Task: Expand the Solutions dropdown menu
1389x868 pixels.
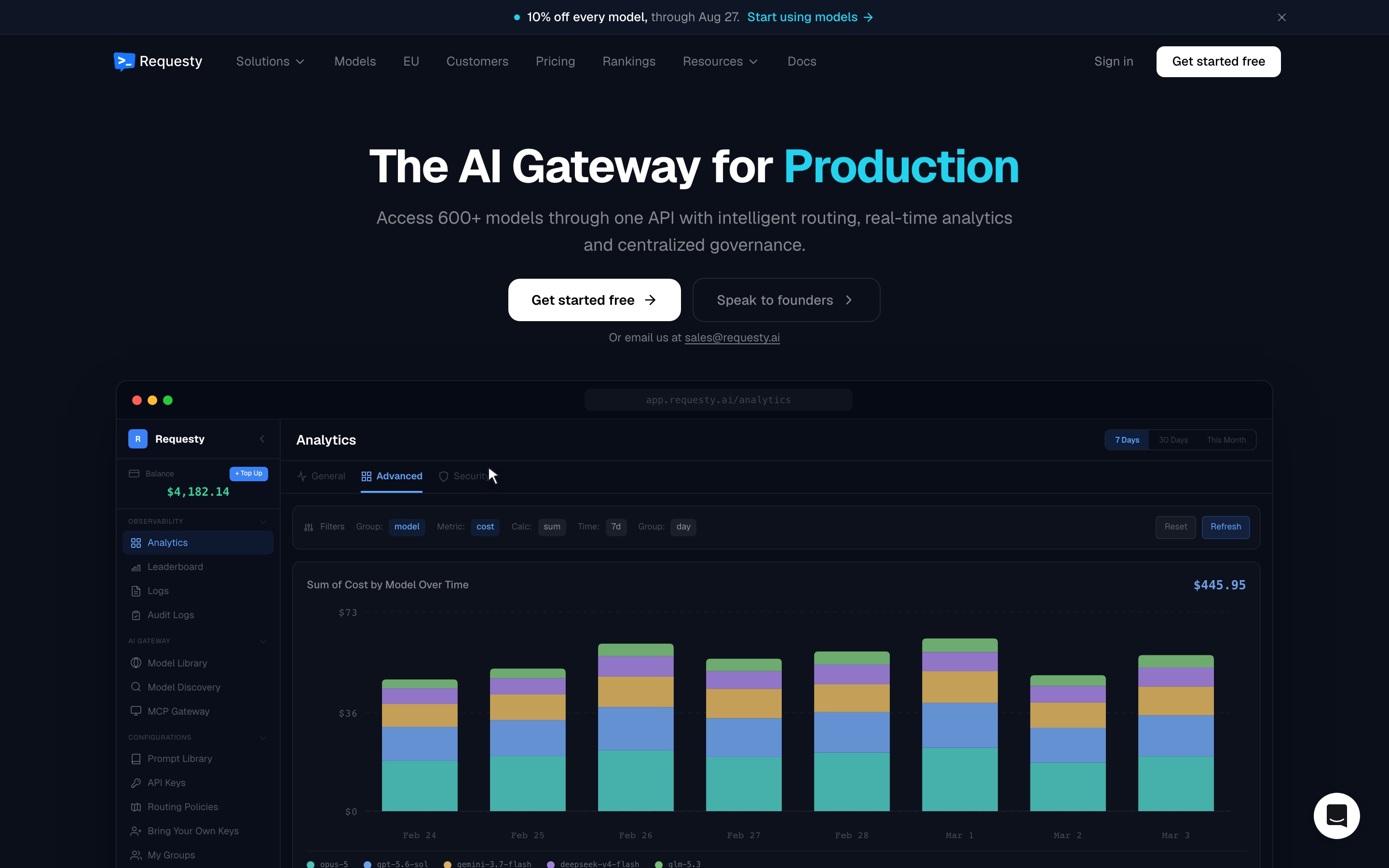Action: click(271, 61)
